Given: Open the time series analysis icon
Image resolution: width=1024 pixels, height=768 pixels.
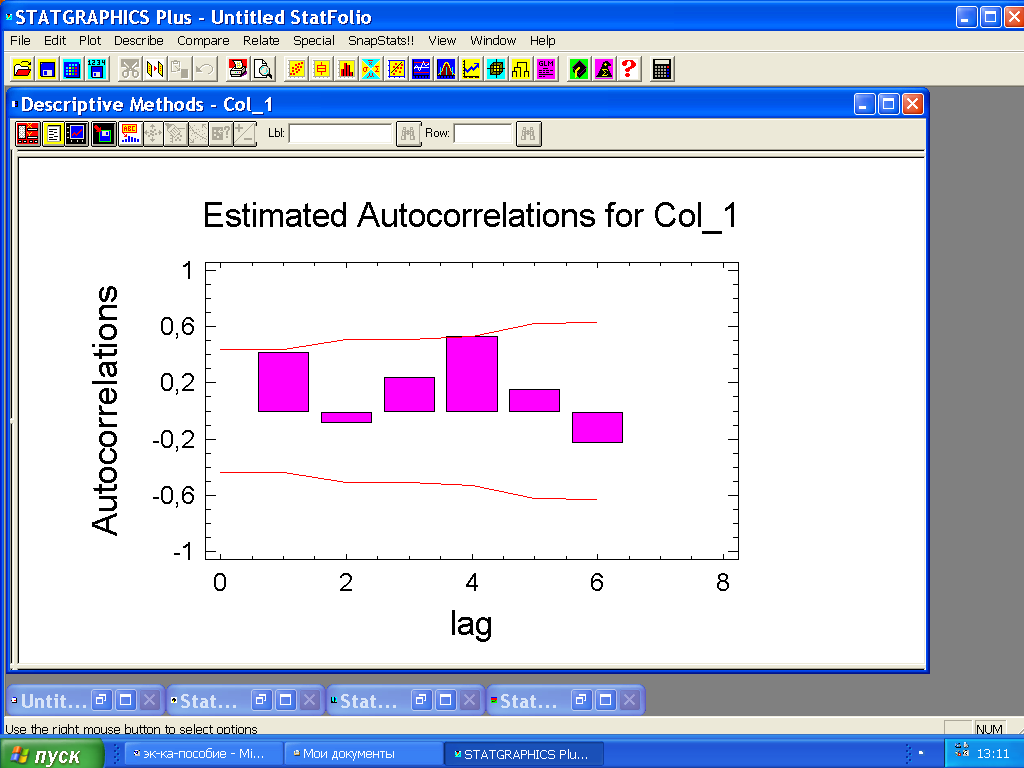Looking at the screenshot, I should coord(421,69).
